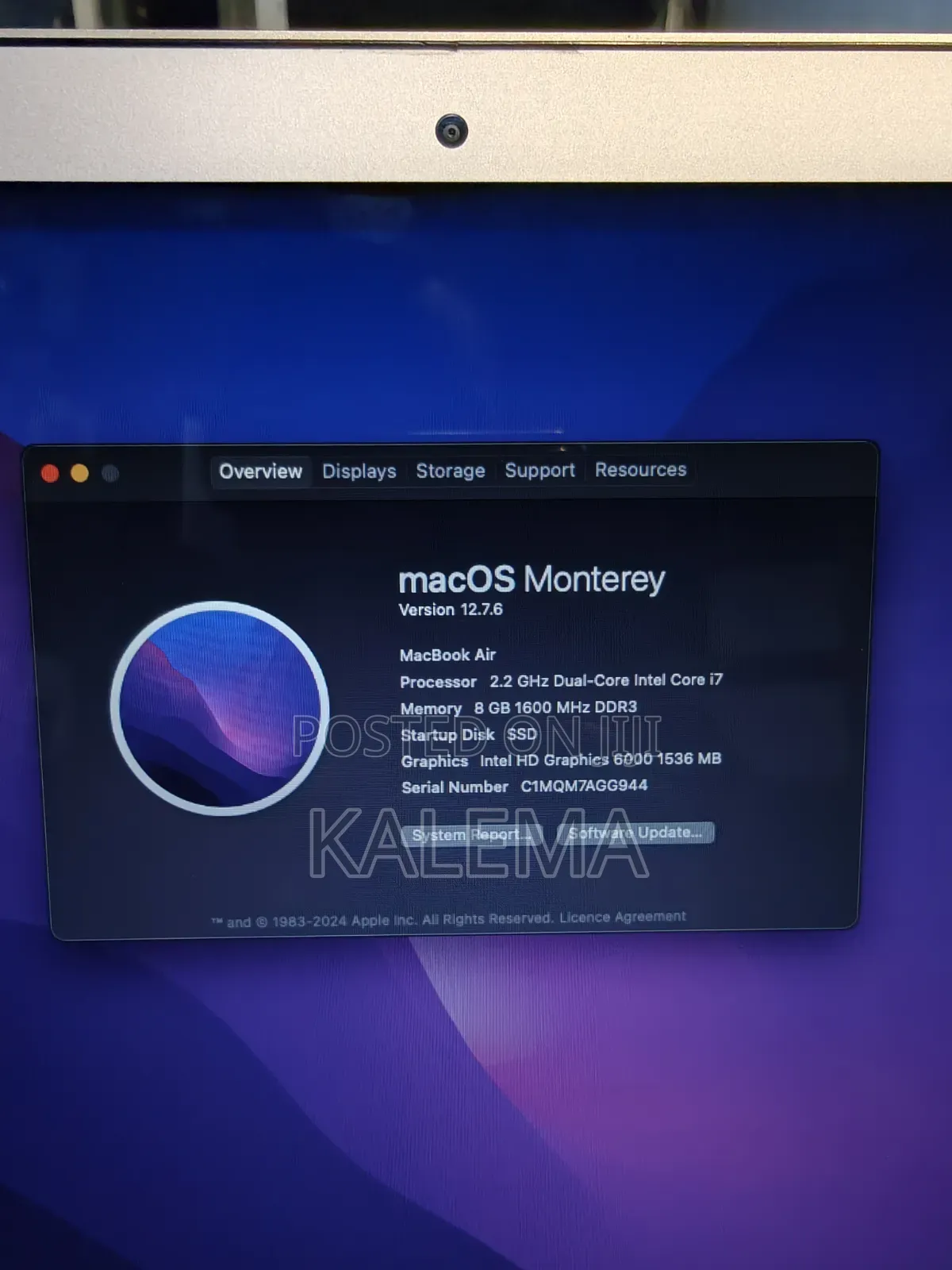The width and height of the screenshot is (952, 1270).
Task: Open the Displays tab
Action: pyautogui.click(x=359, y=471)
